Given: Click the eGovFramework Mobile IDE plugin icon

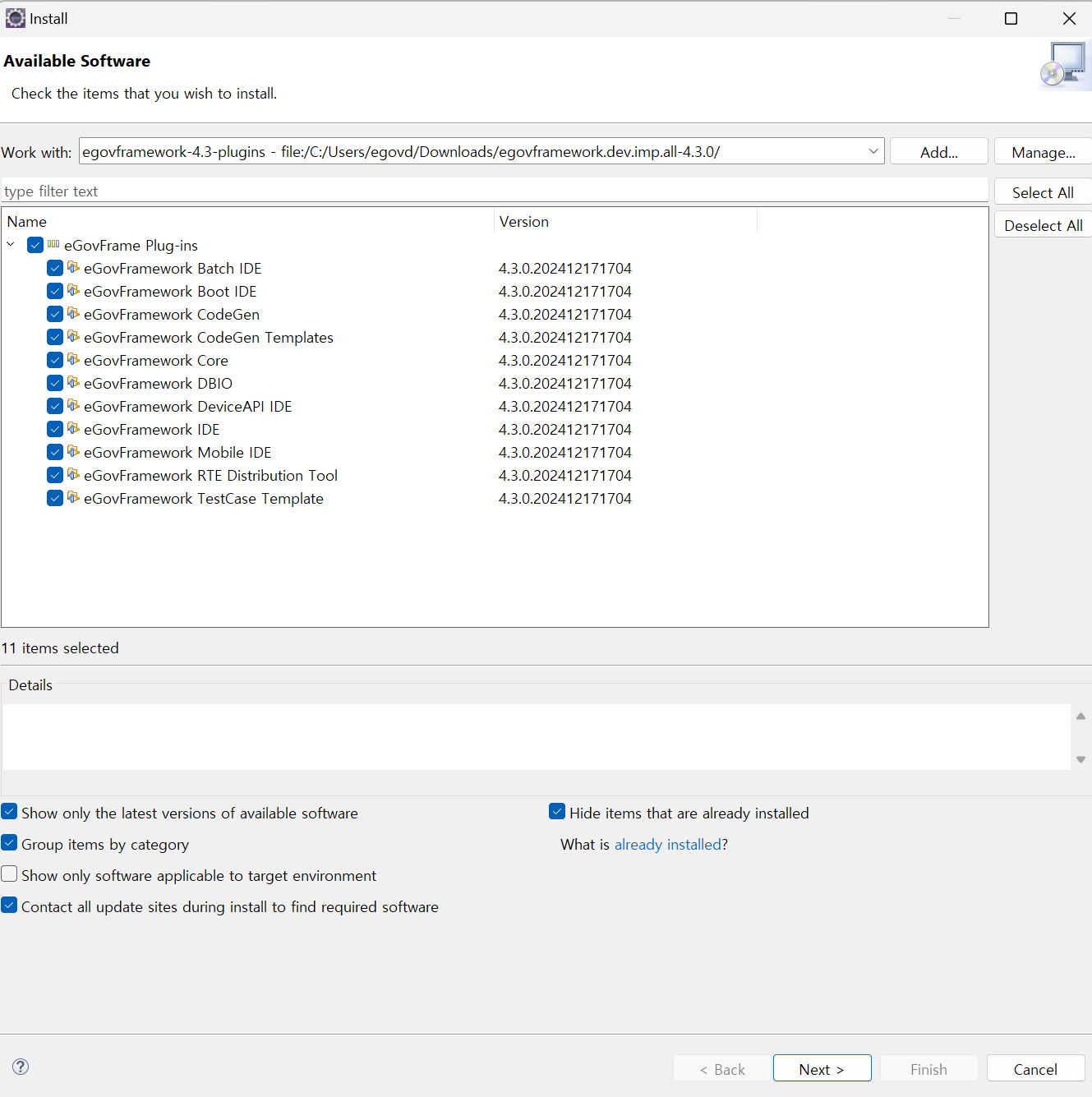Looking at the screenshot, I should click(x=73, y=452).
